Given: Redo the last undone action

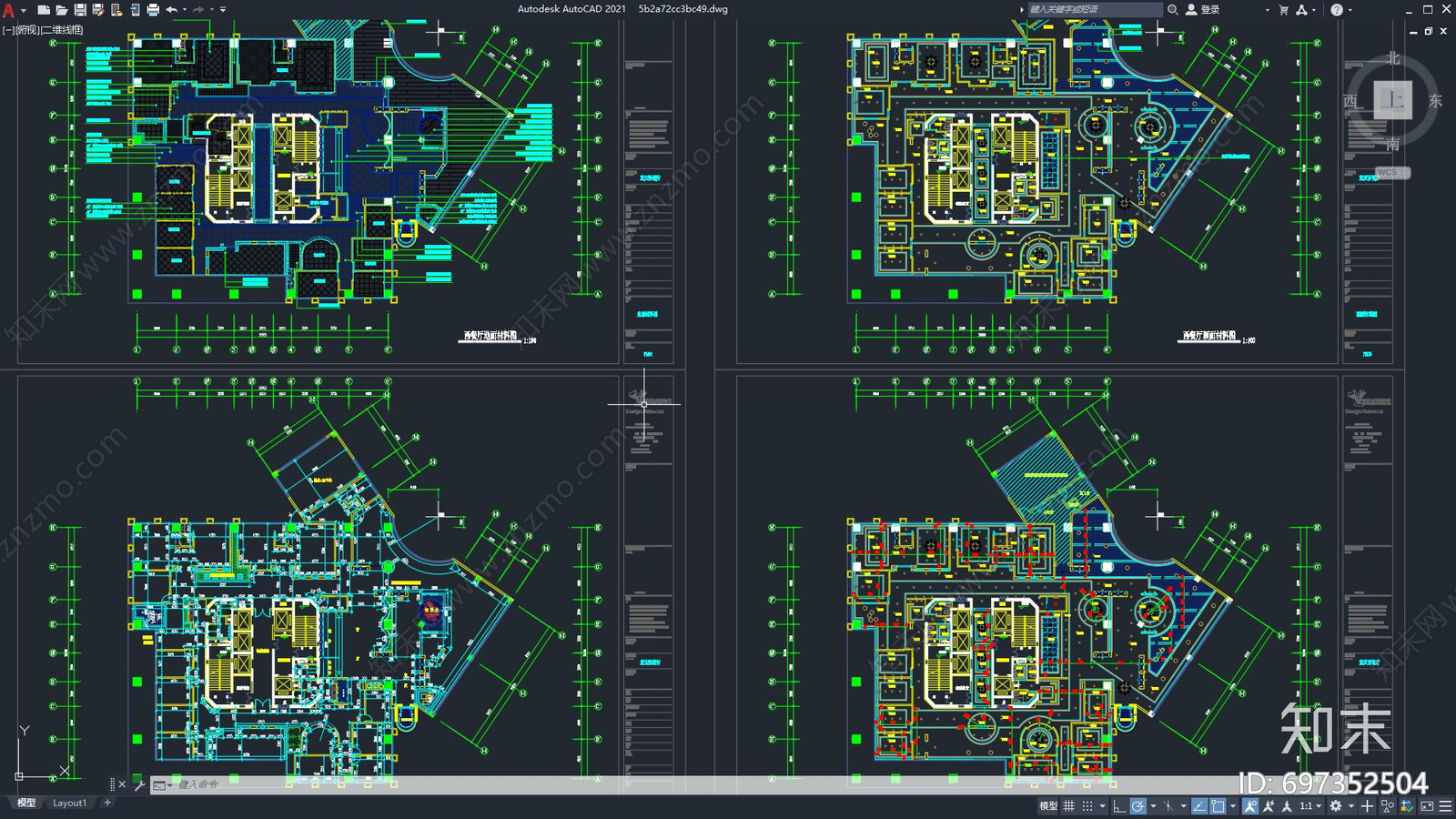Looking at the screenshot, I should (198, 10).
